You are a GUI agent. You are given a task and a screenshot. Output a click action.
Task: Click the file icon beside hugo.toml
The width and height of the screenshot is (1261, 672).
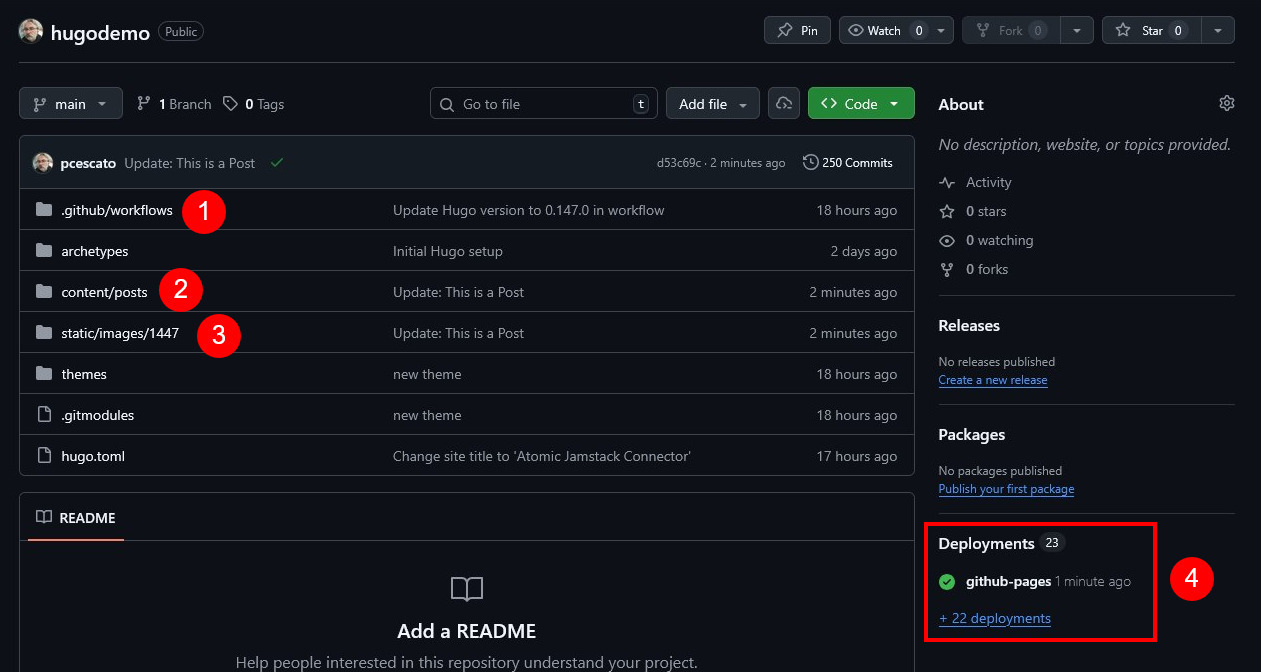click(x=43, y=456)
